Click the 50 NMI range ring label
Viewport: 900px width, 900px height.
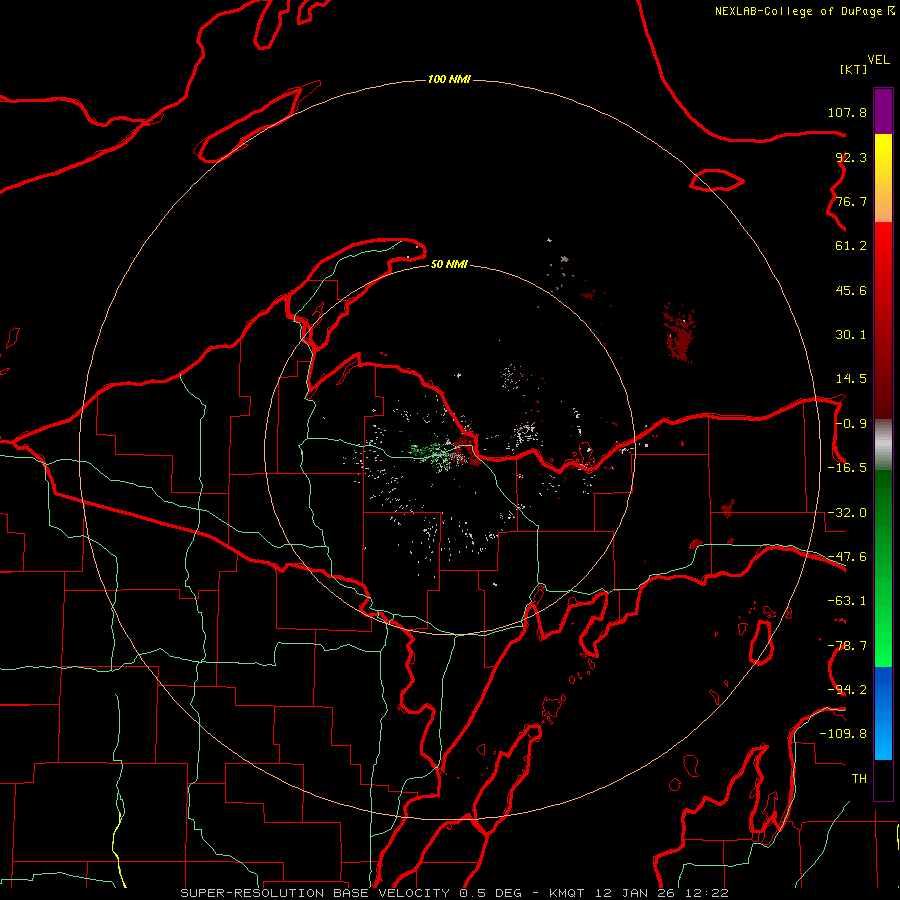449,265
